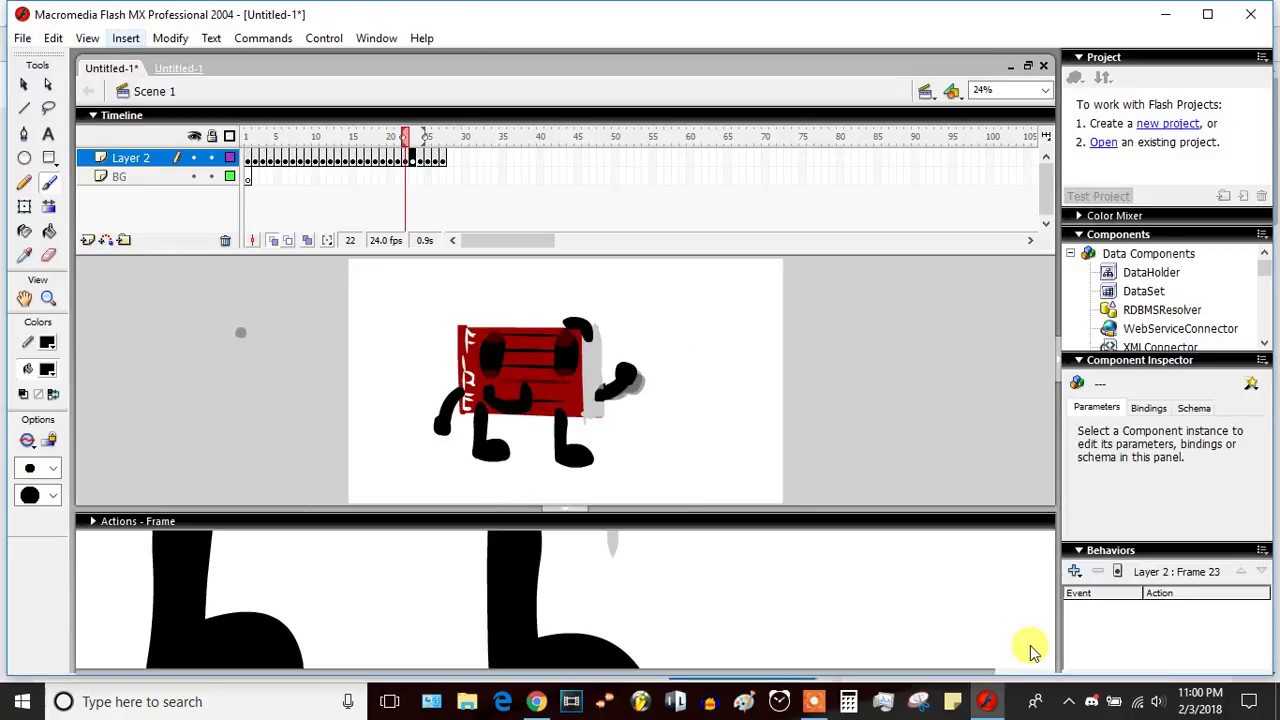Open the fill color swatch
Screen dimensions: 1280x720
point(47,369)
